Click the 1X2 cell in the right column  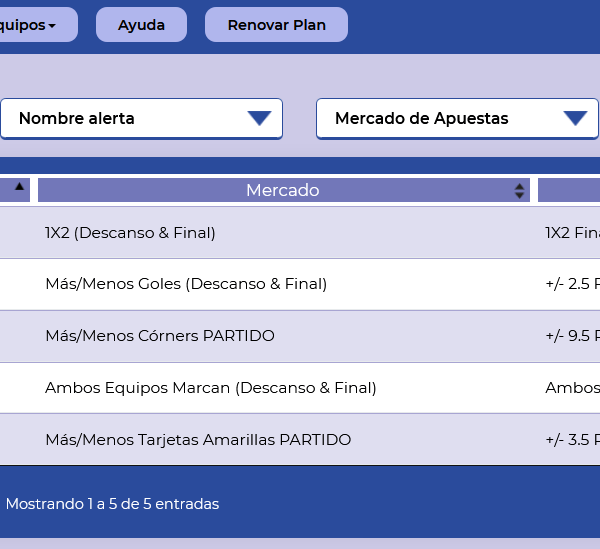pos(572,233)
